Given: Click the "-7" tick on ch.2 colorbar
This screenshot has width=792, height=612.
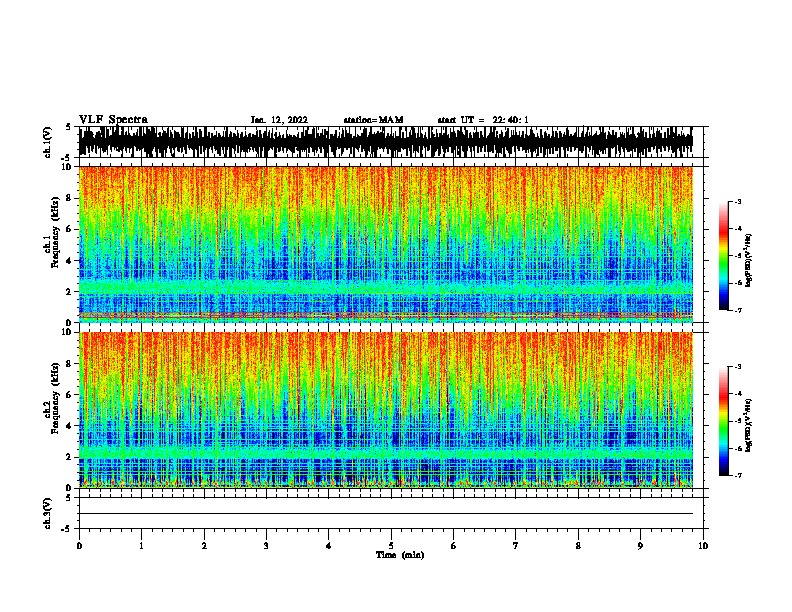Looking at the screenshot, I should pos(738,475).
